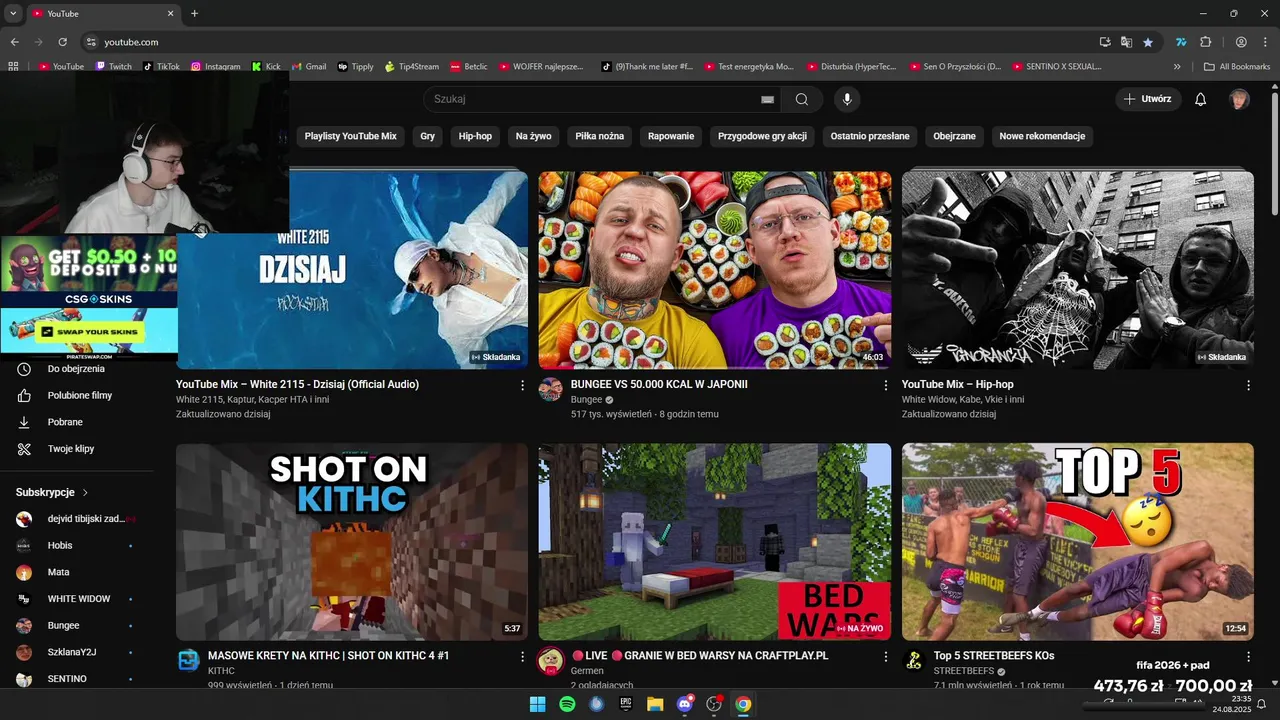Open Instagram bookmark
The image size is (1280, 720).
click(x=215, y=67)
